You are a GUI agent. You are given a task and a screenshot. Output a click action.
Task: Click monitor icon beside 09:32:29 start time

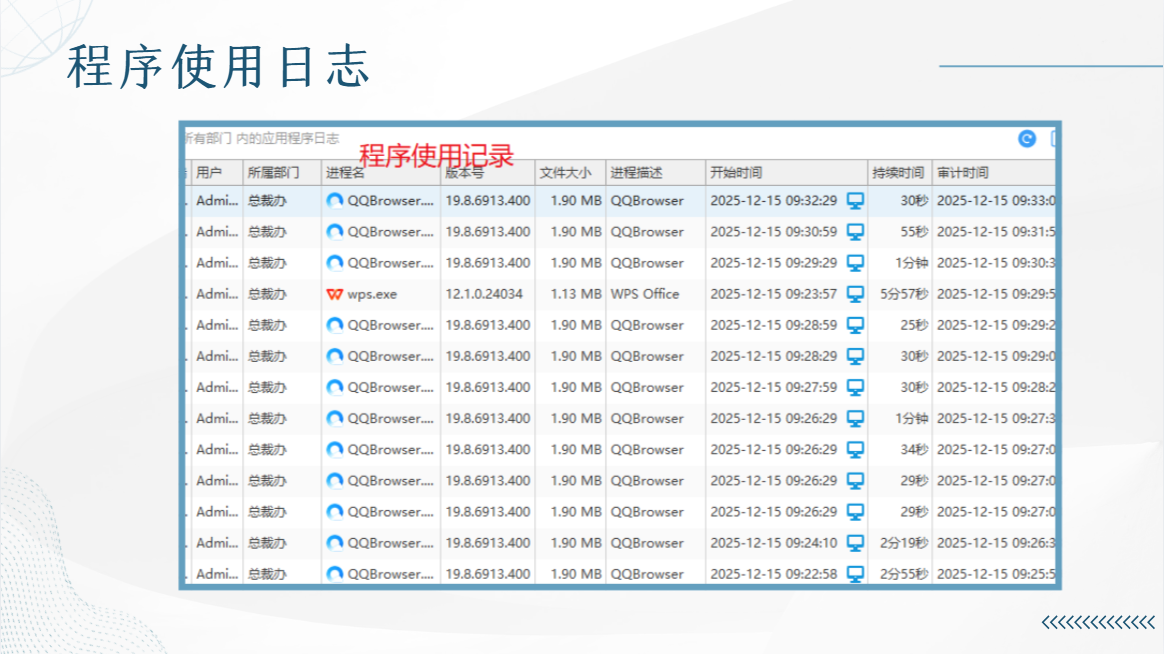point(855,200)
